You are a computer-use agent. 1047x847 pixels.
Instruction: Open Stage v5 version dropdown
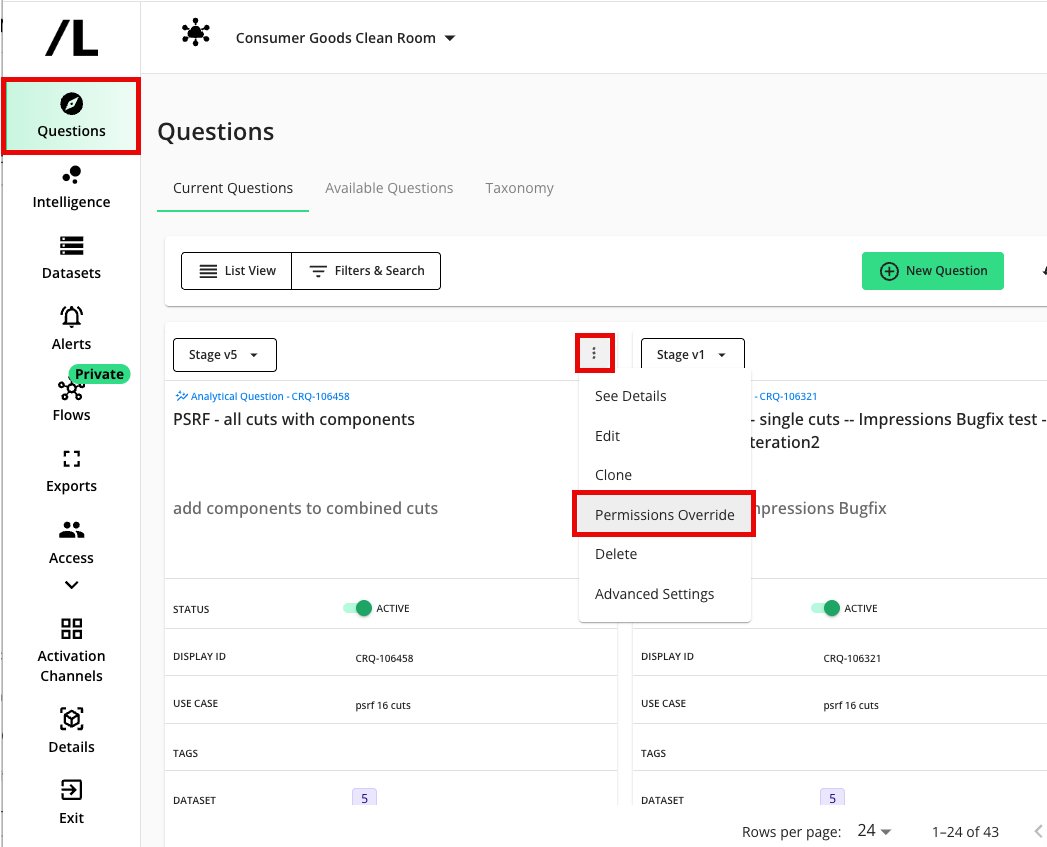click(225, 355)
